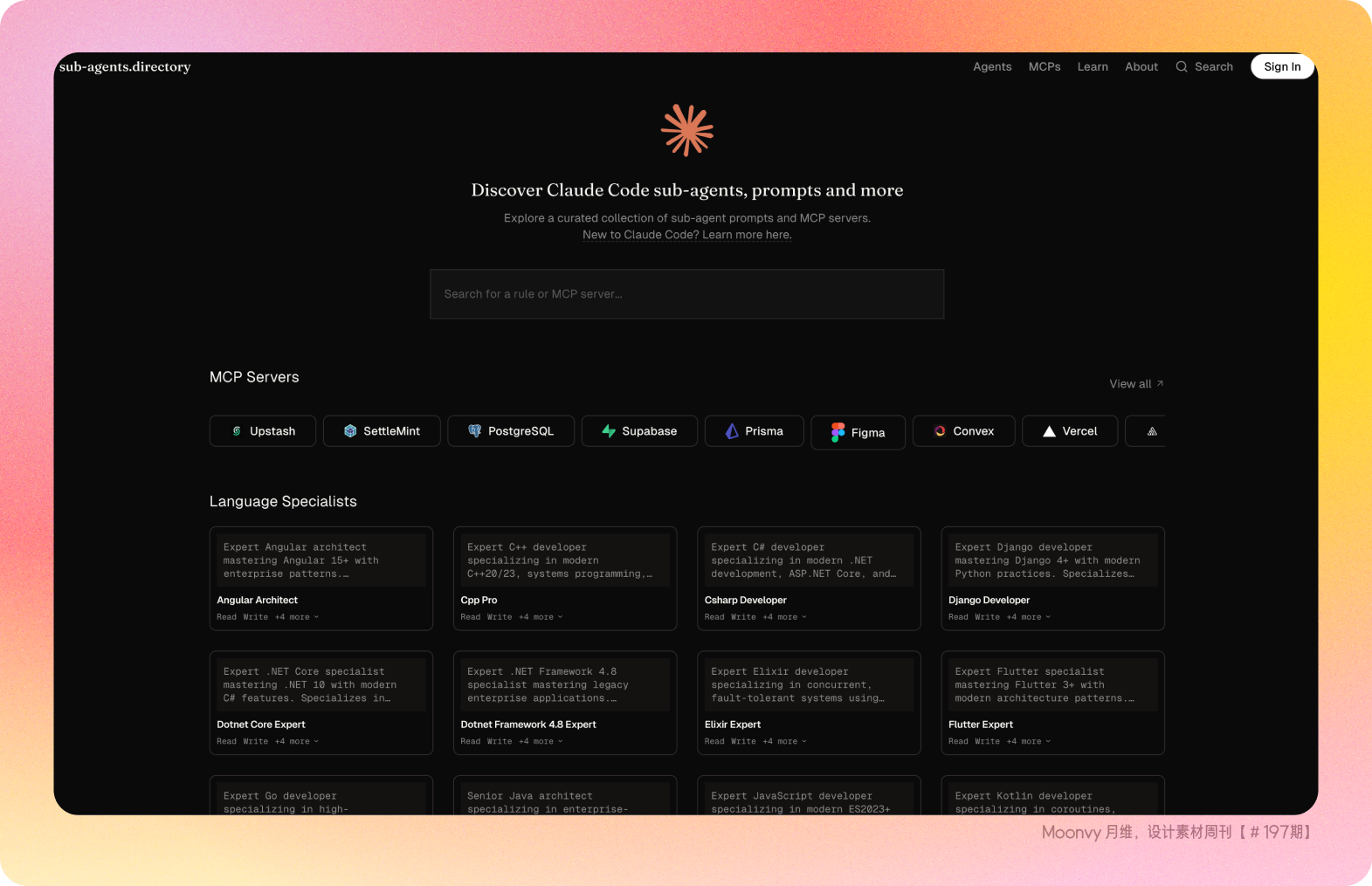Click the Supabase lightning bolt icon
Viewport: 1372px width, 886px height.
609,431
